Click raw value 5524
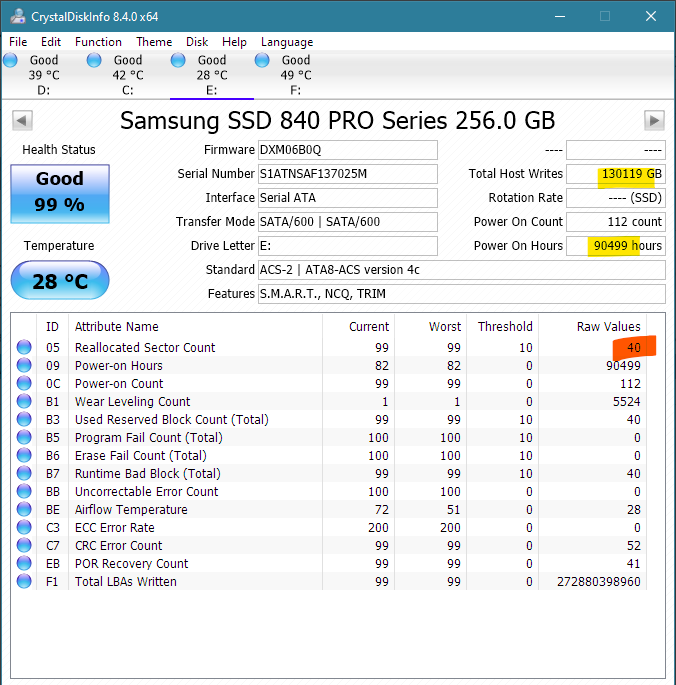This screenshot has height=685, width=676. [x=627, y=401]
